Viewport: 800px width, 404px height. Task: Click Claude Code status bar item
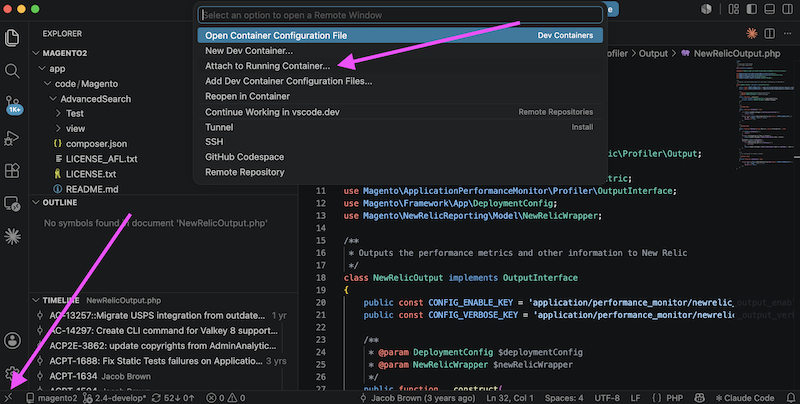point(745,397)
